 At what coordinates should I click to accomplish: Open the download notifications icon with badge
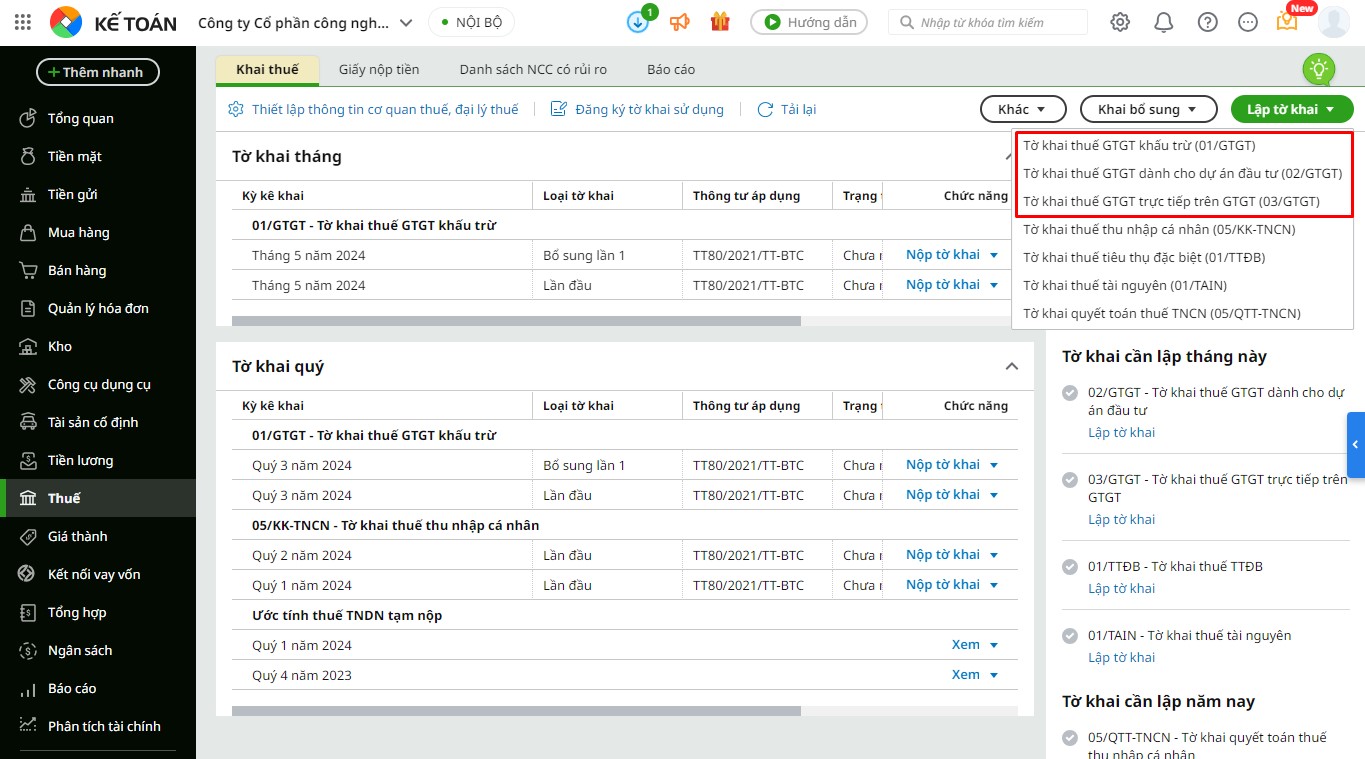coord(638,22)
